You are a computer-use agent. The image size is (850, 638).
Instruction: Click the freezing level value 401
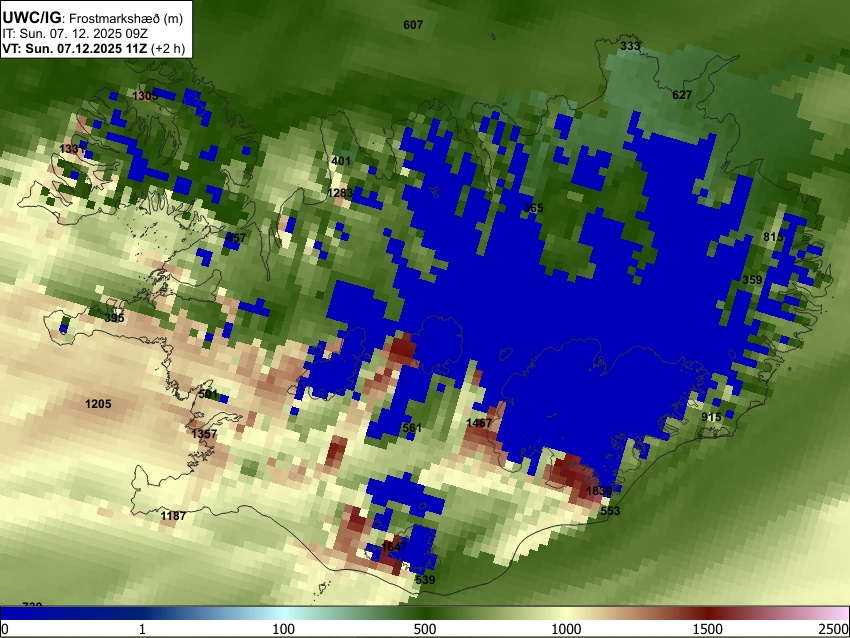coord(340,161)
